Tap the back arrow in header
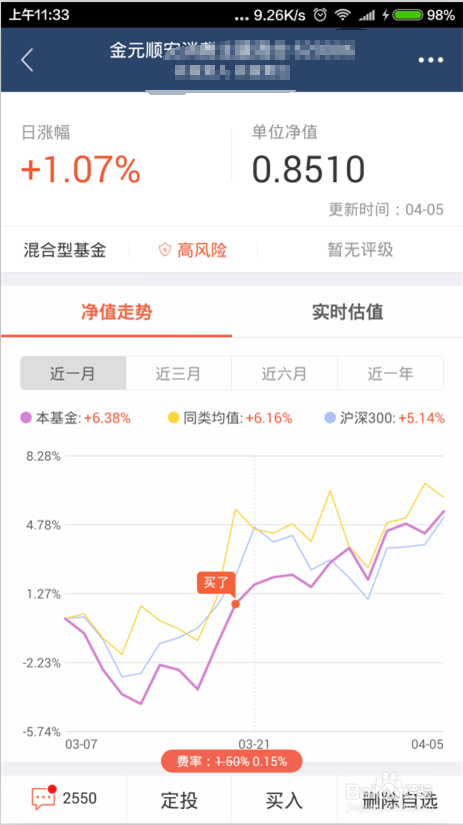The image size is (463, 825). click(x=27, y=60)
